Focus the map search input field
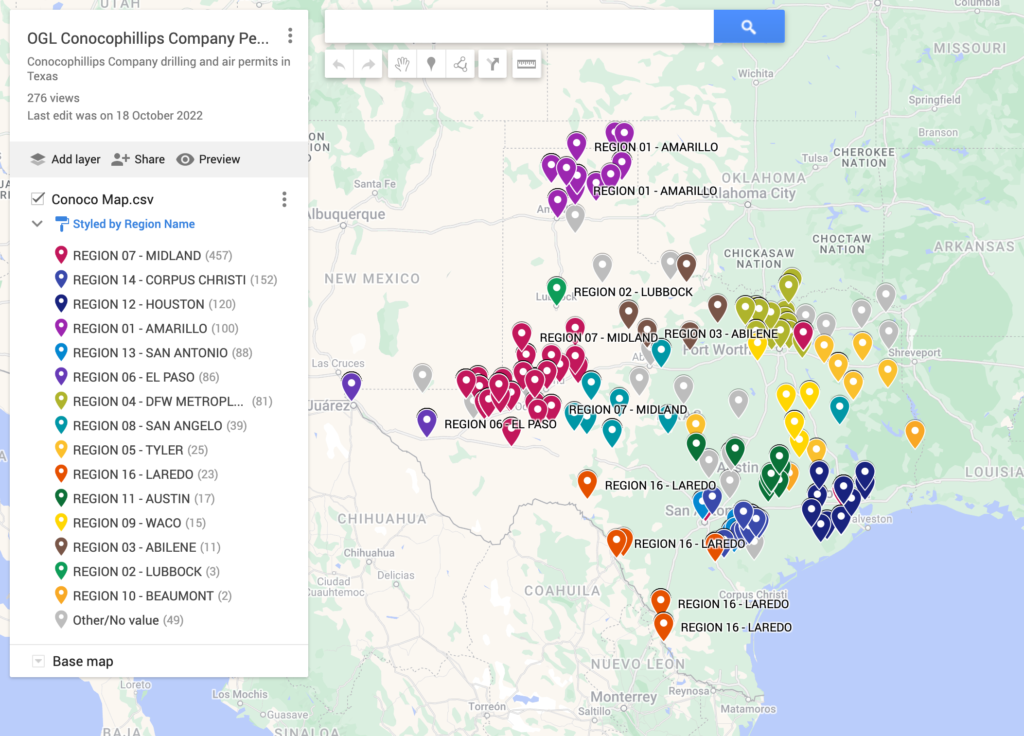This screenshot has width=1024, height=736. coord(519,27)
